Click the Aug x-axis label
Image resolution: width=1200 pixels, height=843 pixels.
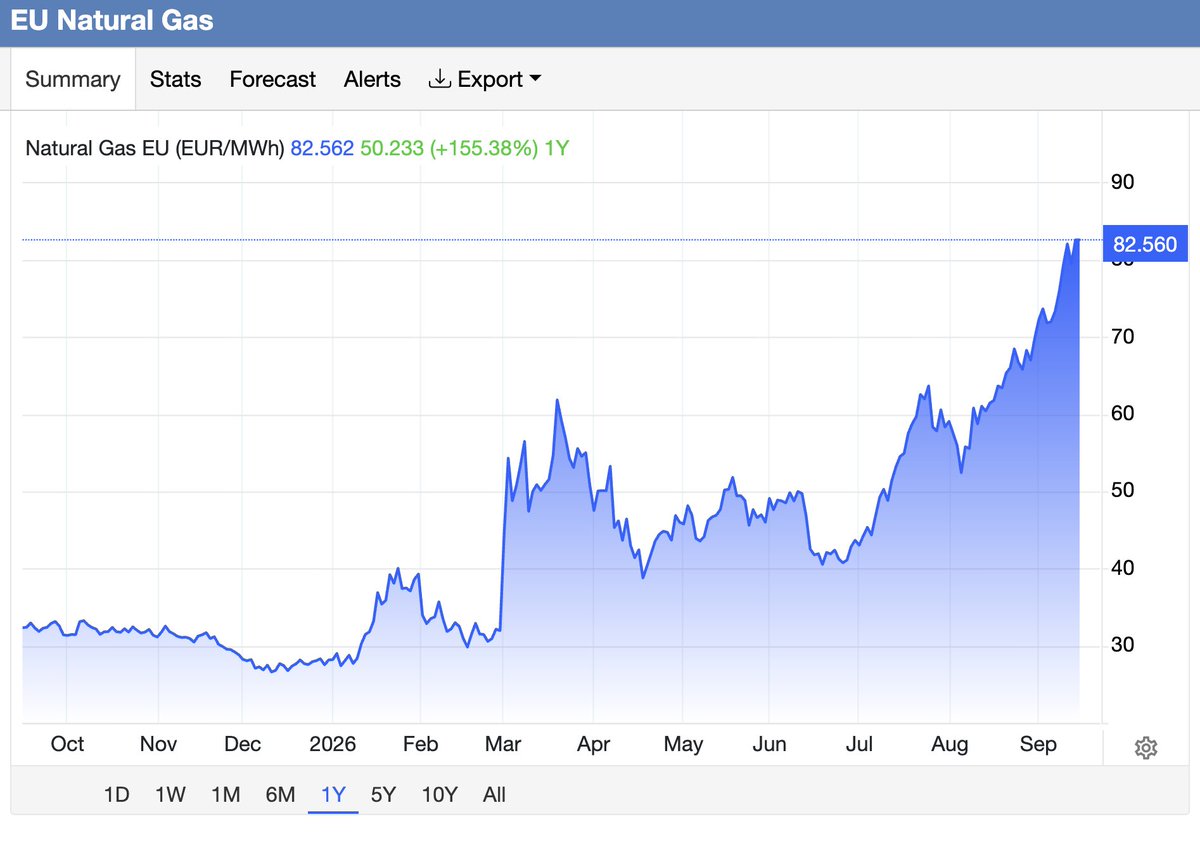(x=949, y=745)
